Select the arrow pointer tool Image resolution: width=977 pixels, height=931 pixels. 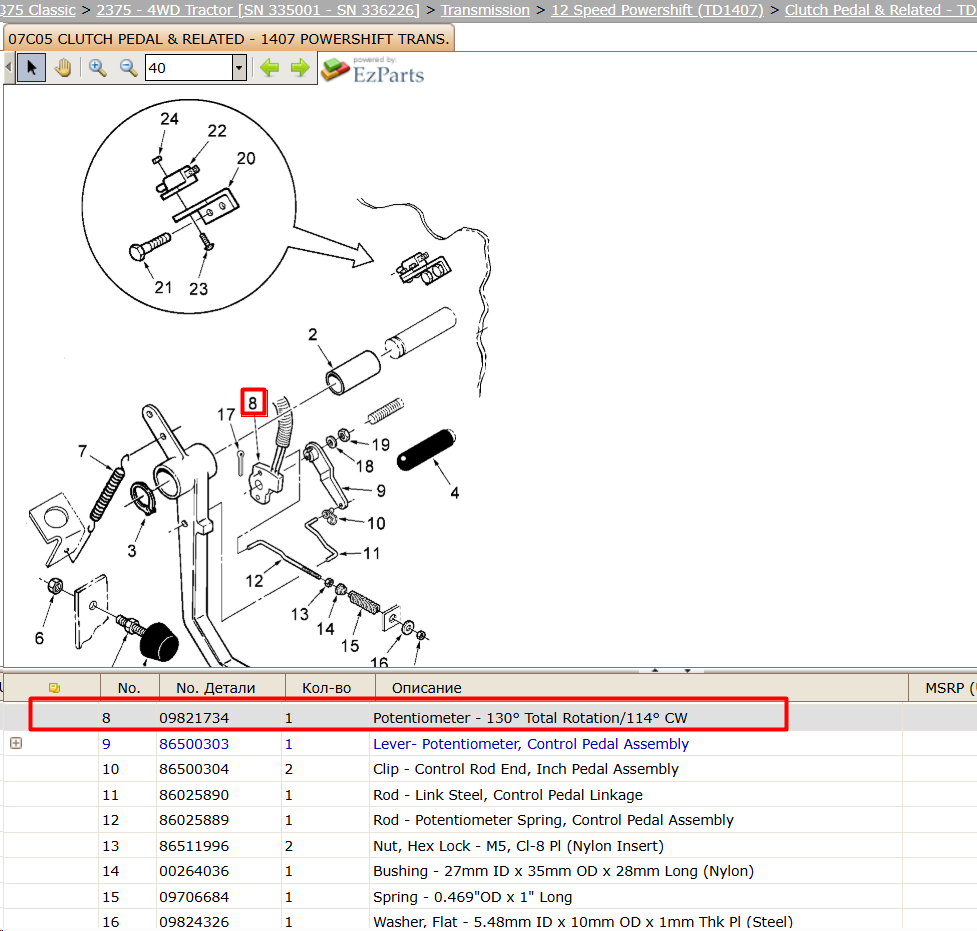tap(31, 68)
